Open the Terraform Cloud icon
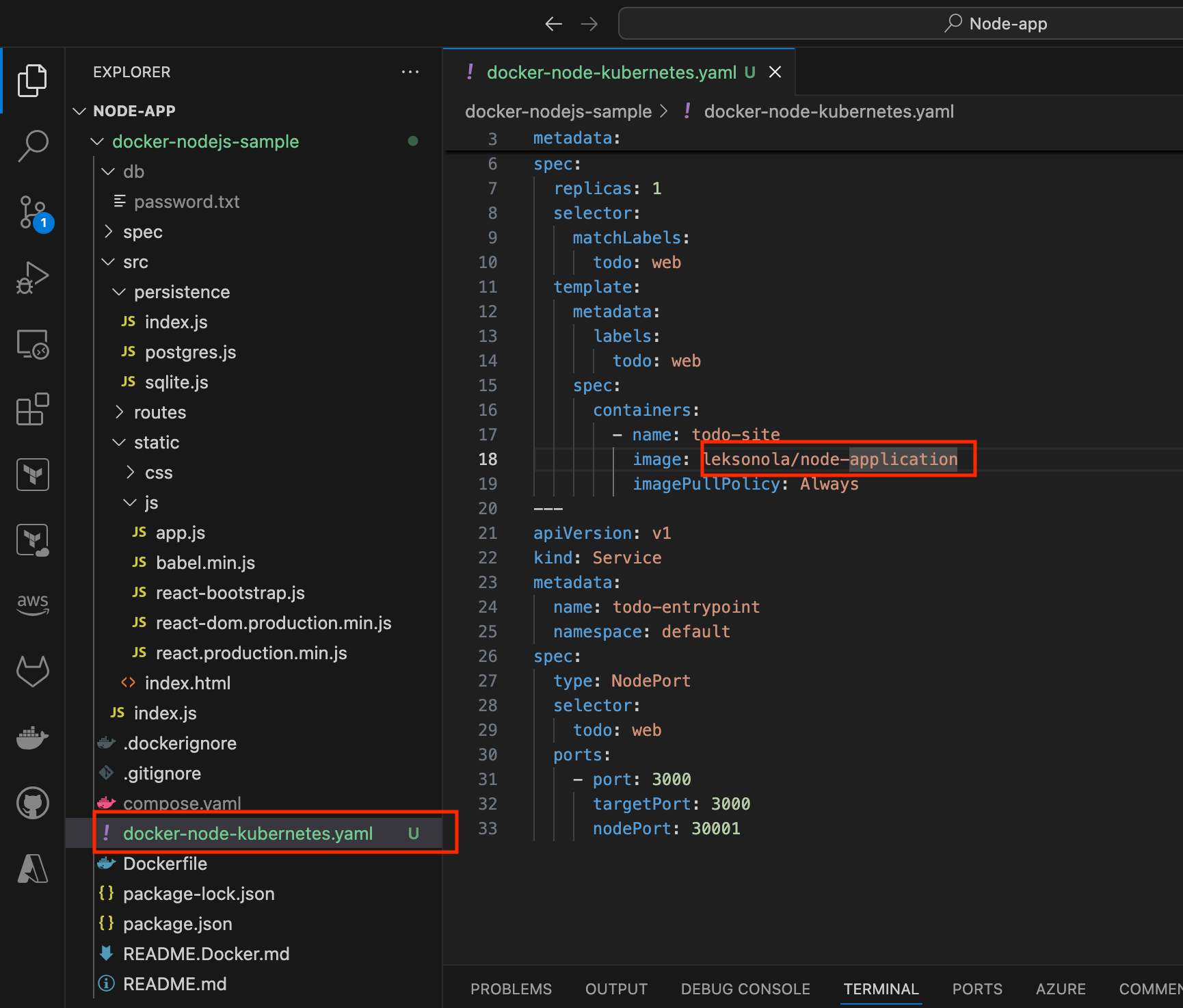This screenshot has height=1008, width=1183. click(x=32, y=540)
